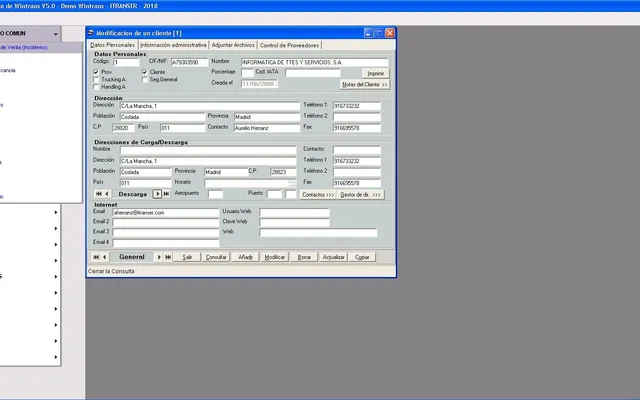Image resolution: width=640 pixels, height=400 pixels.
Task: Focus the Email 2 field
Action: pyautogui.click(x=166, y=223)
